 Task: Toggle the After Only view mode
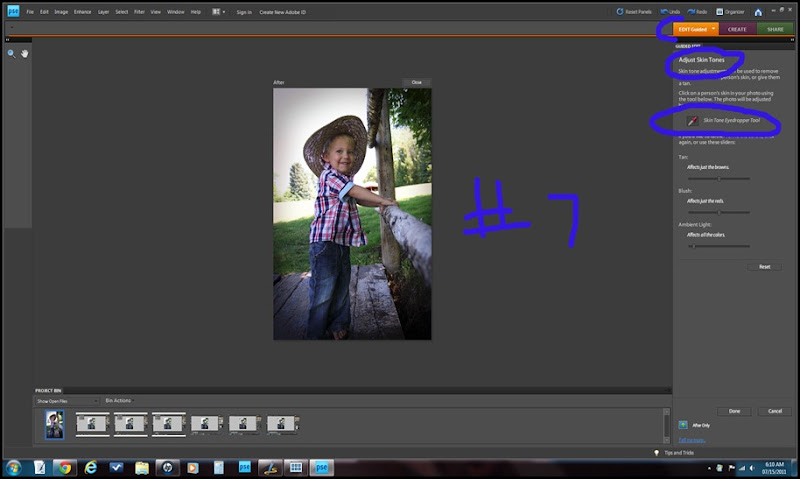[684, 425]
